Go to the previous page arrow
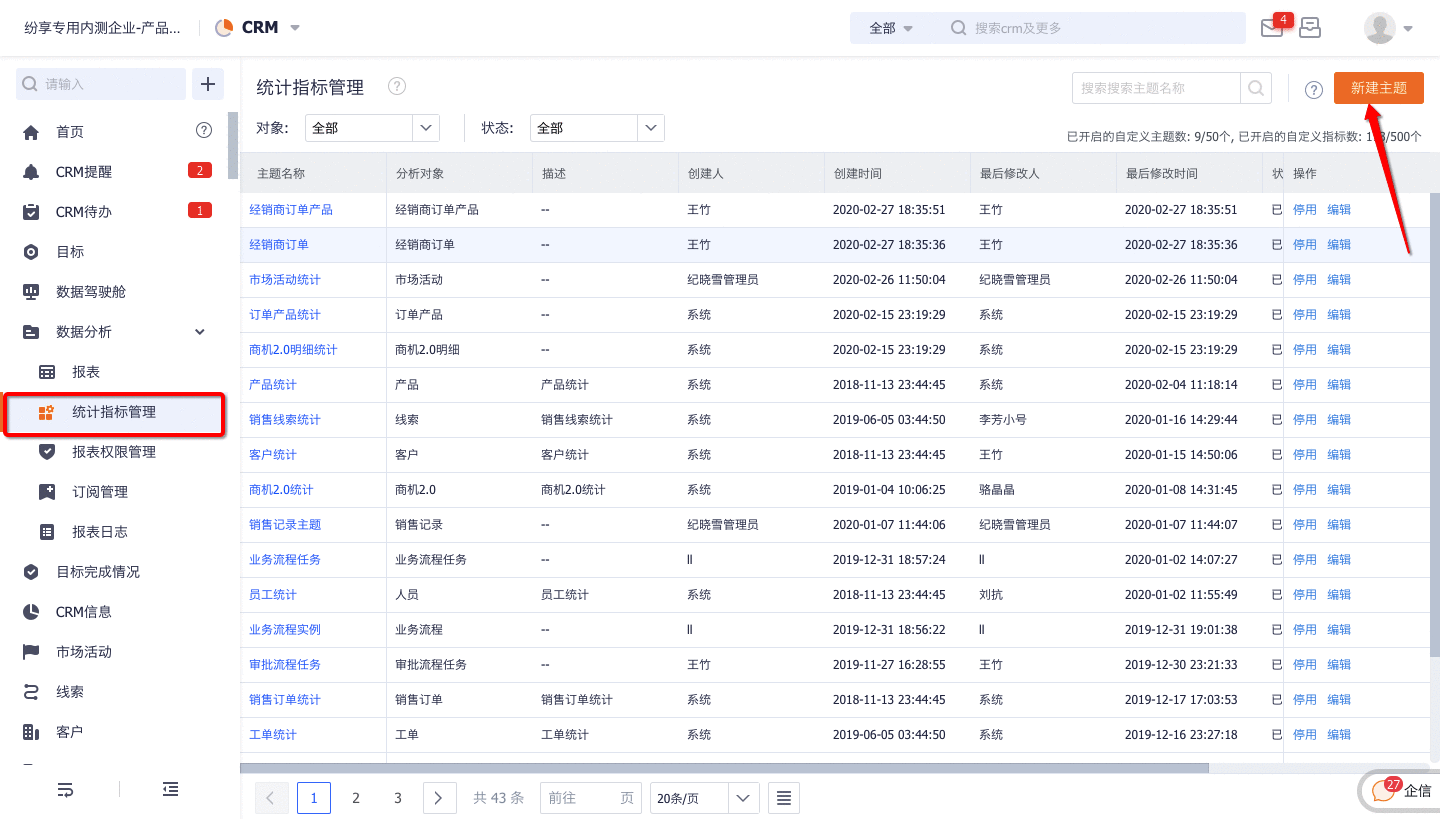Screen dimensions: 1440x819 [272, 798]
